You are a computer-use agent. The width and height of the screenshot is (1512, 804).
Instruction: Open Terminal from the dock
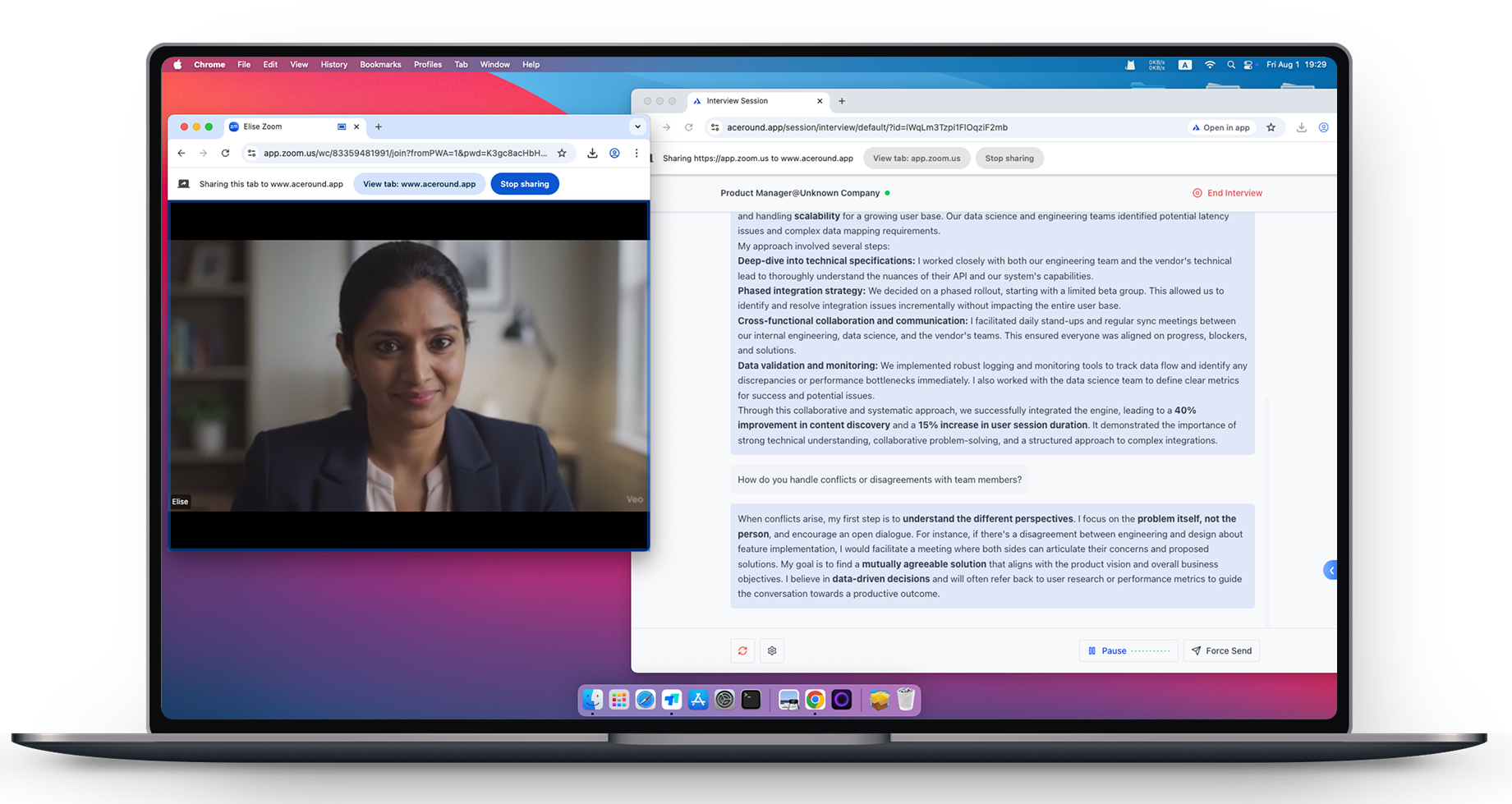751,700
